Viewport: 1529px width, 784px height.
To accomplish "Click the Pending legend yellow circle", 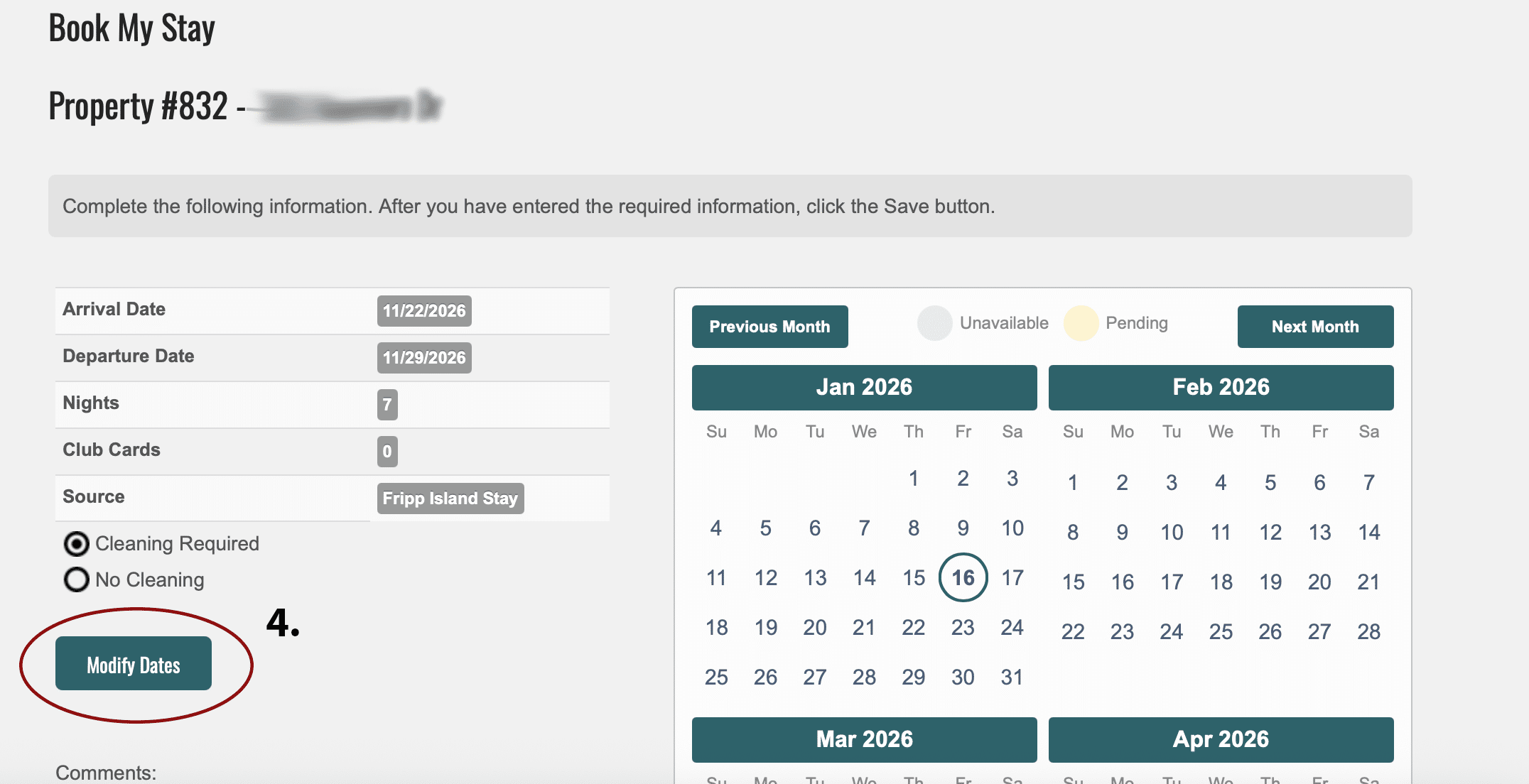I will (1081, 324).
